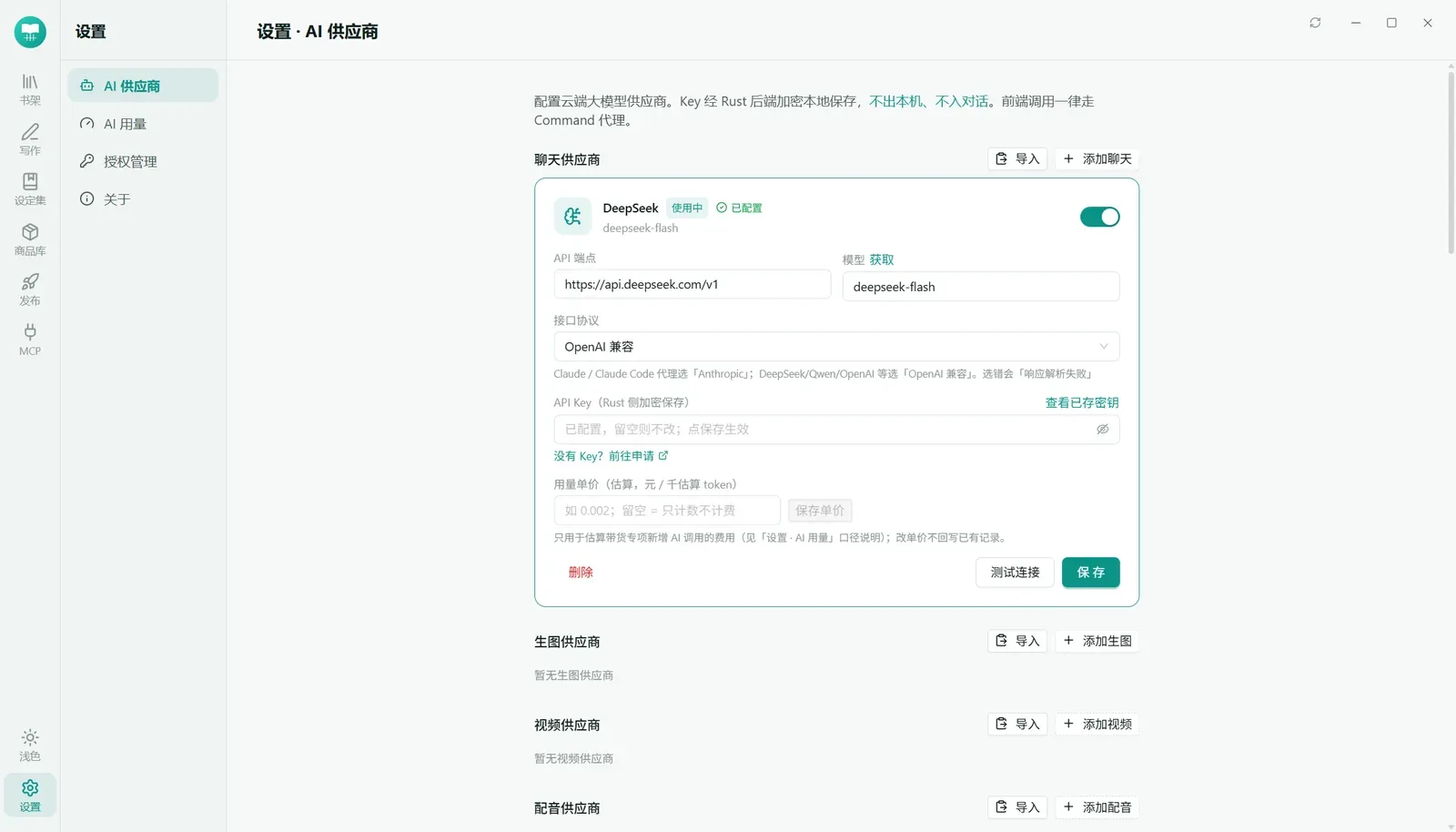Image resolution: width=1456 pixels, height=832 pixels.
Task: Click the vertical scrollbar on the right
Action: (x=1451, y=164)
